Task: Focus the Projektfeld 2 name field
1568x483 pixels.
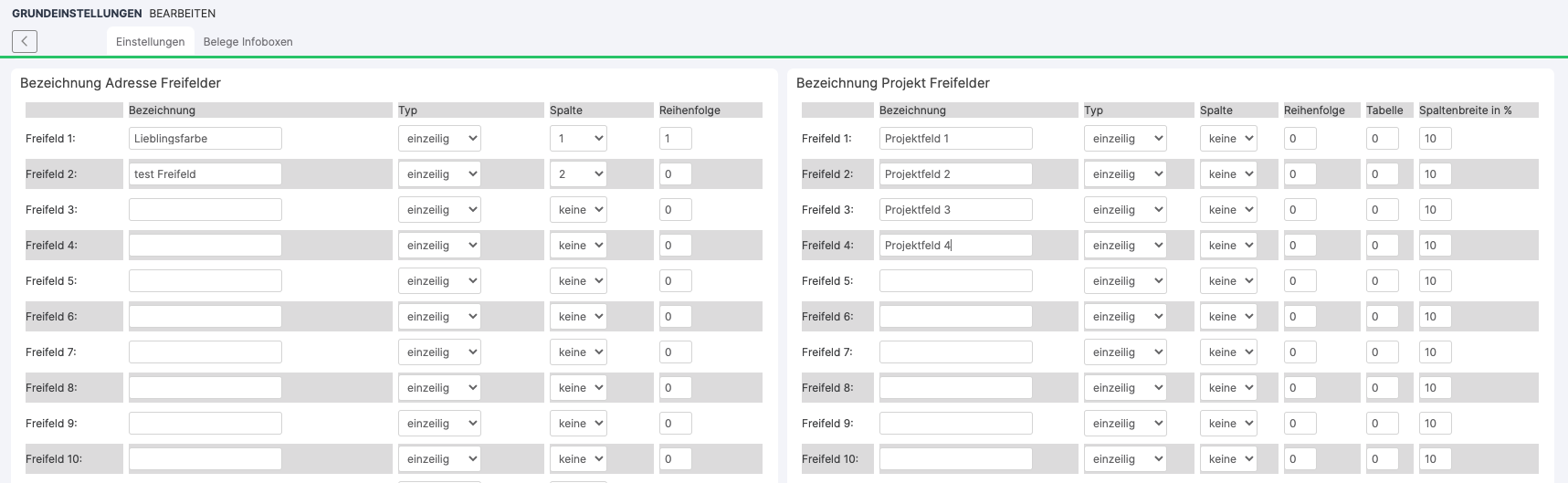Action: (955, 174)
